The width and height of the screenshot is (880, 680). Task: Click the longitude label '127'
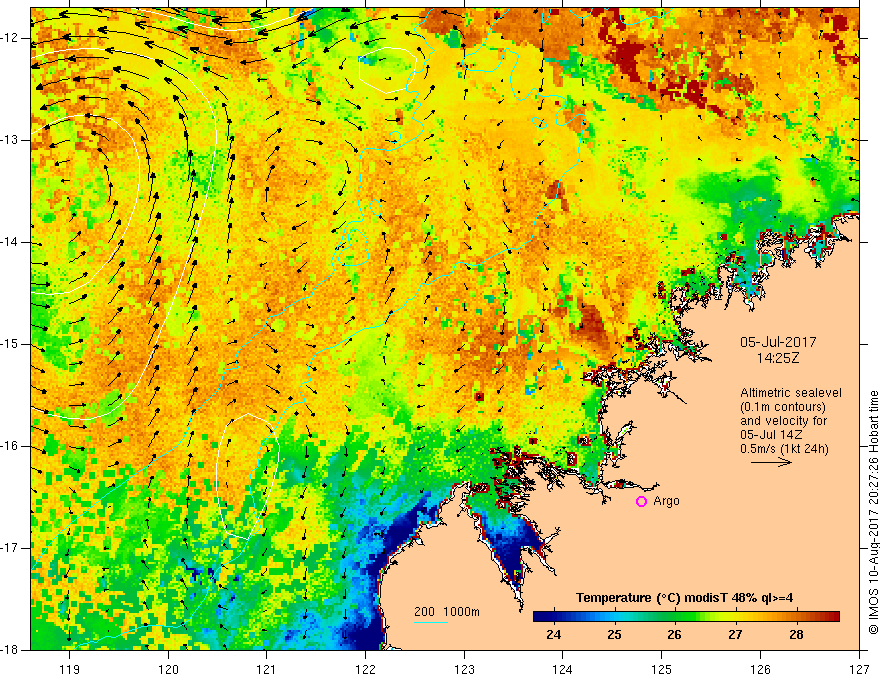click(859, 669)
